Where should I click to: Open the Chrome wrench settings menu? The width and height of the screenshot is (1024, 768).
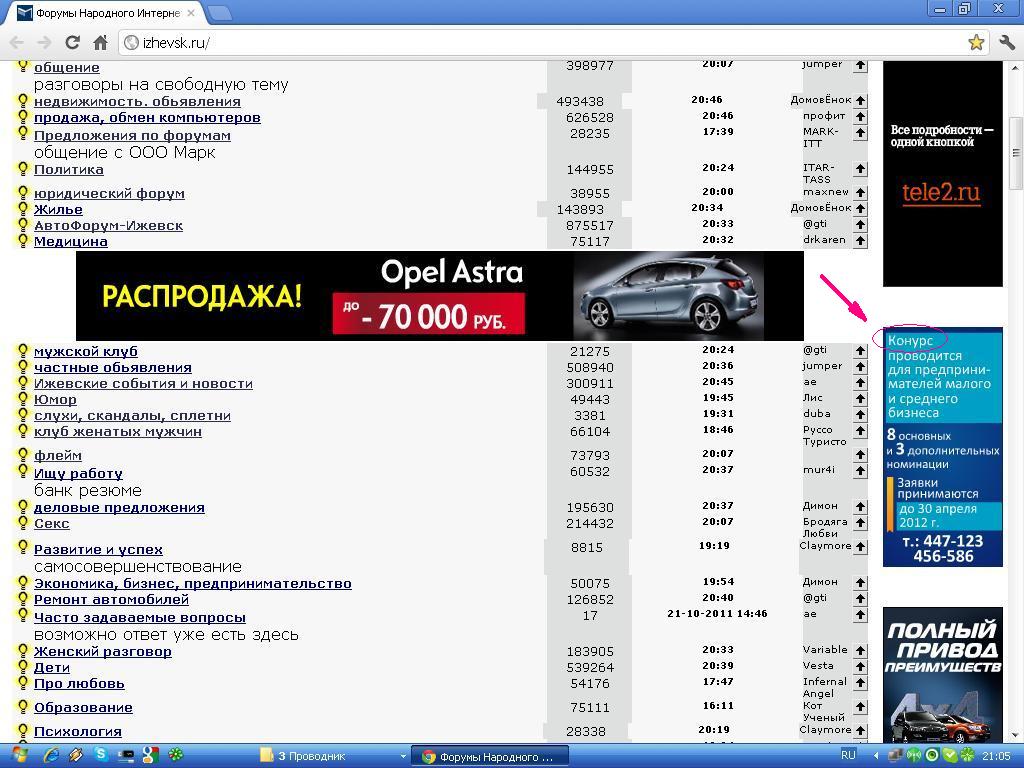[x=1006, y=43]
